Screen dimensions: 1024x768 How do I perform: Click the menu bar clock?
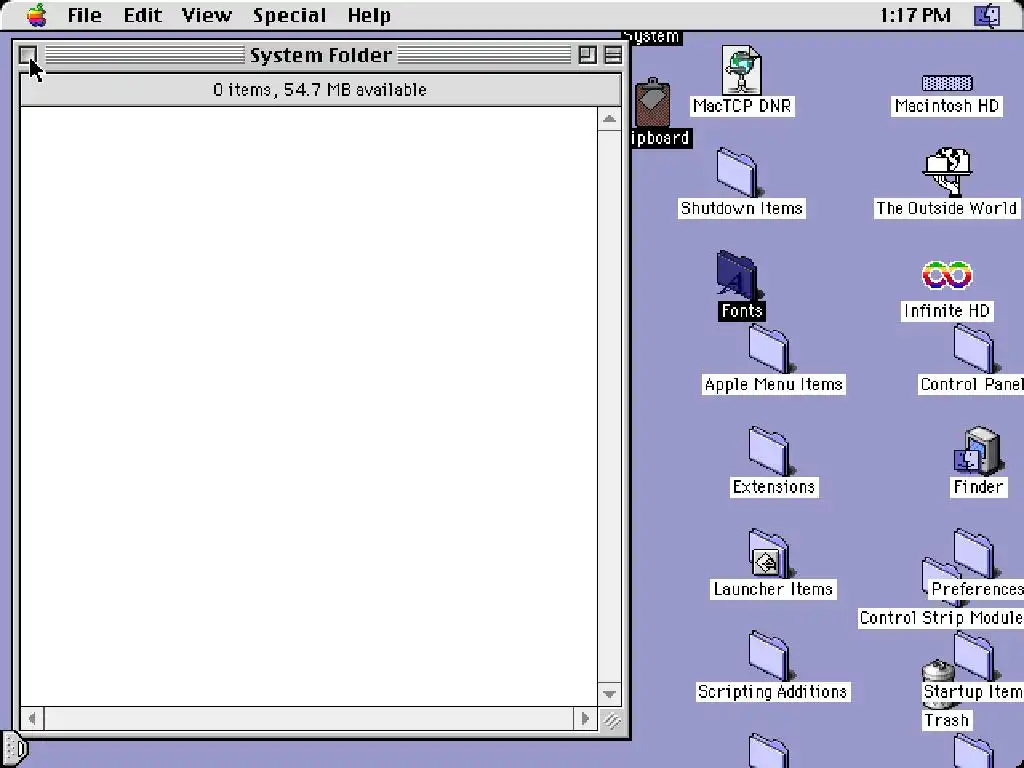pos(915,15)
